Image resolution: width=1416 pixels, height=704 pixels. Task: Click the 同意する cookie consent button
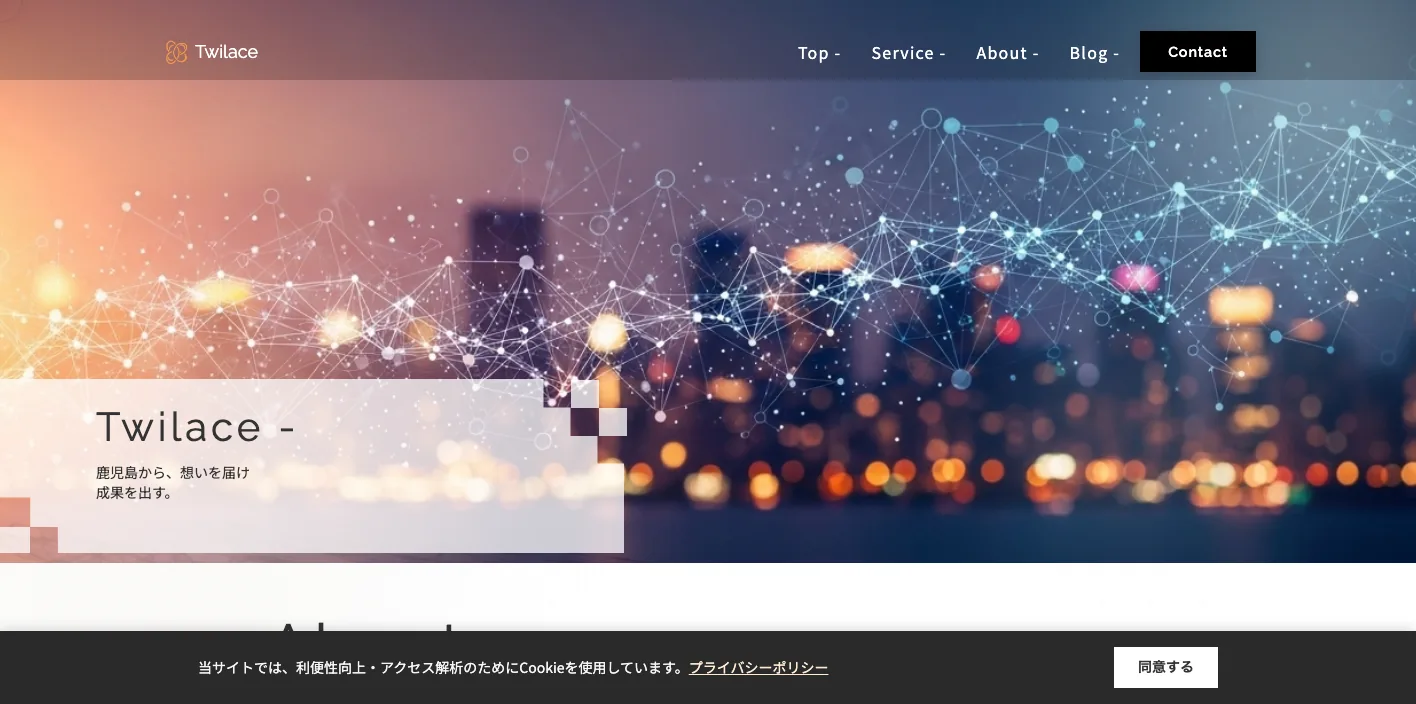point(1166,667)
